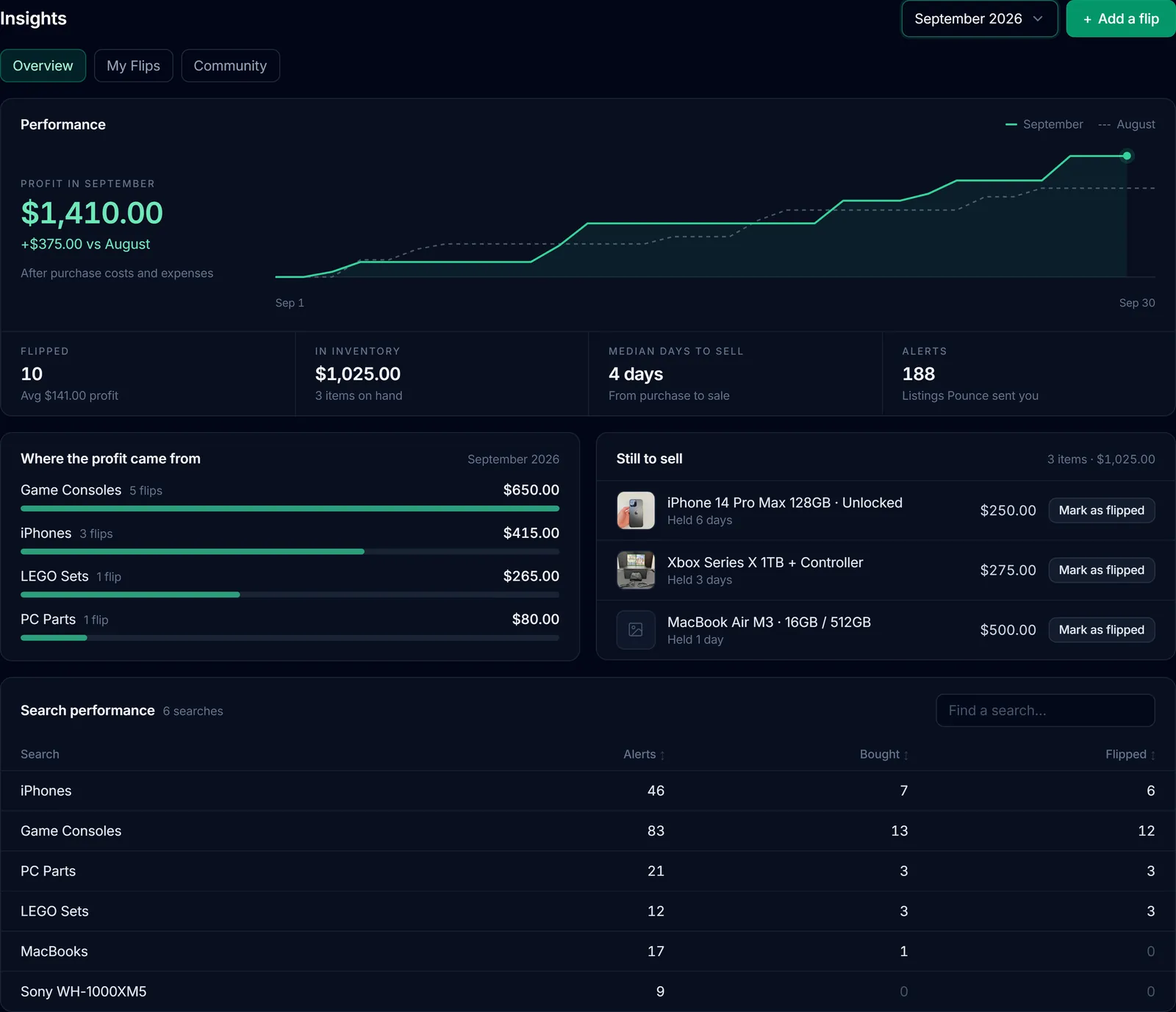Click the Game Consoles $650.00 amount
This screenshot has height=1012, width=1176.
pos(531,490)
